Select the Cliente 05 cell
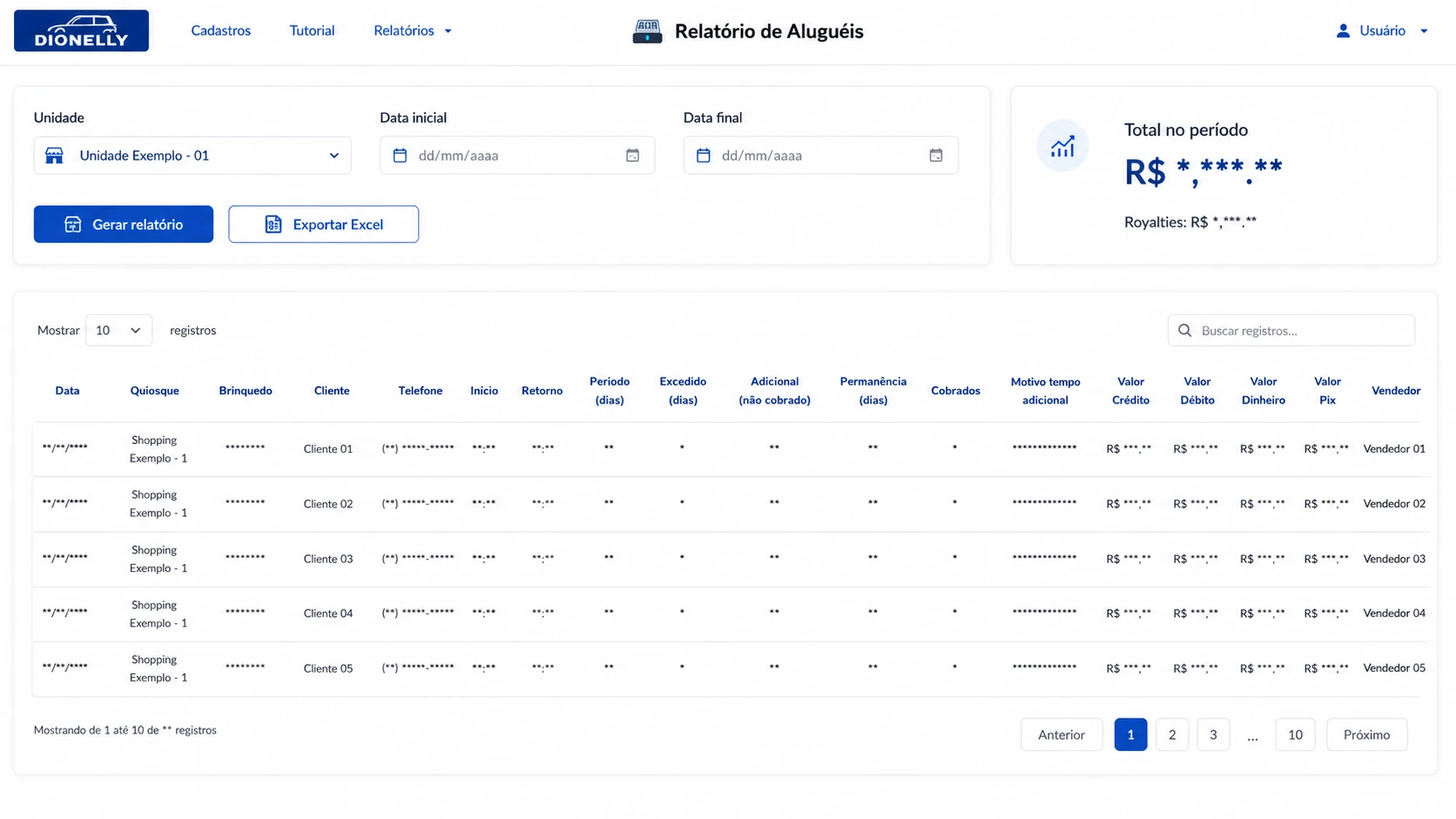Viewport: 1456px width, 819px height. (x=328, y=668)
